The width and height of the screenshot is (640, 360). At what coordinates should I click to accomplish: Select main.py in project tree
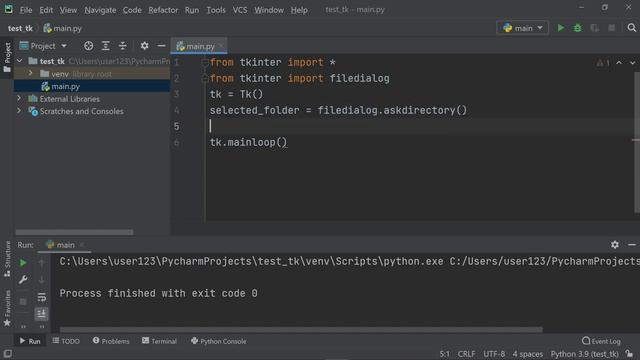click(x=92, y=86)
